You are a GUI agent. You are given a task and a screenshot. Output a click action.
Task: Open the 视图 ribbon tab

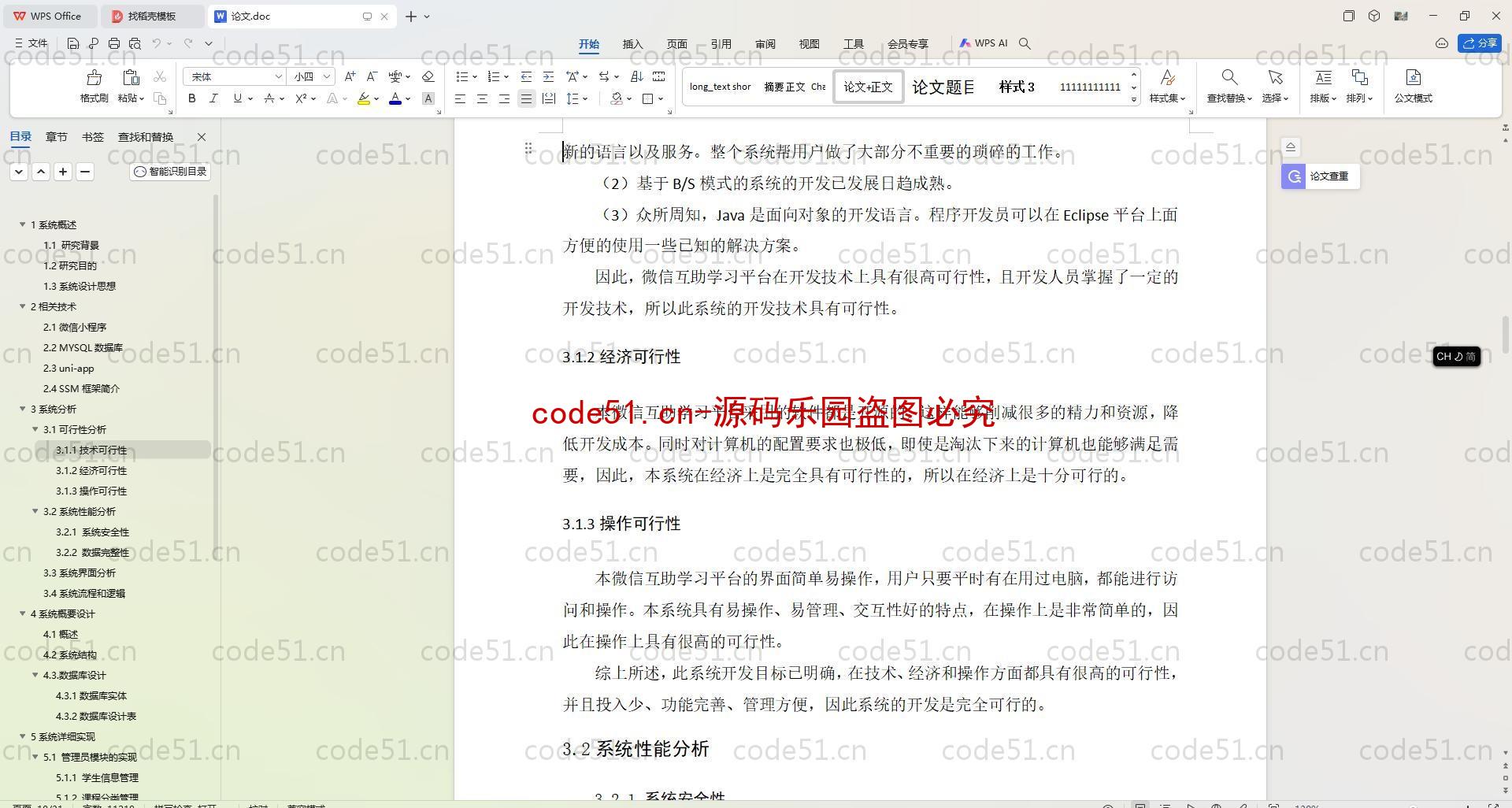809,44
